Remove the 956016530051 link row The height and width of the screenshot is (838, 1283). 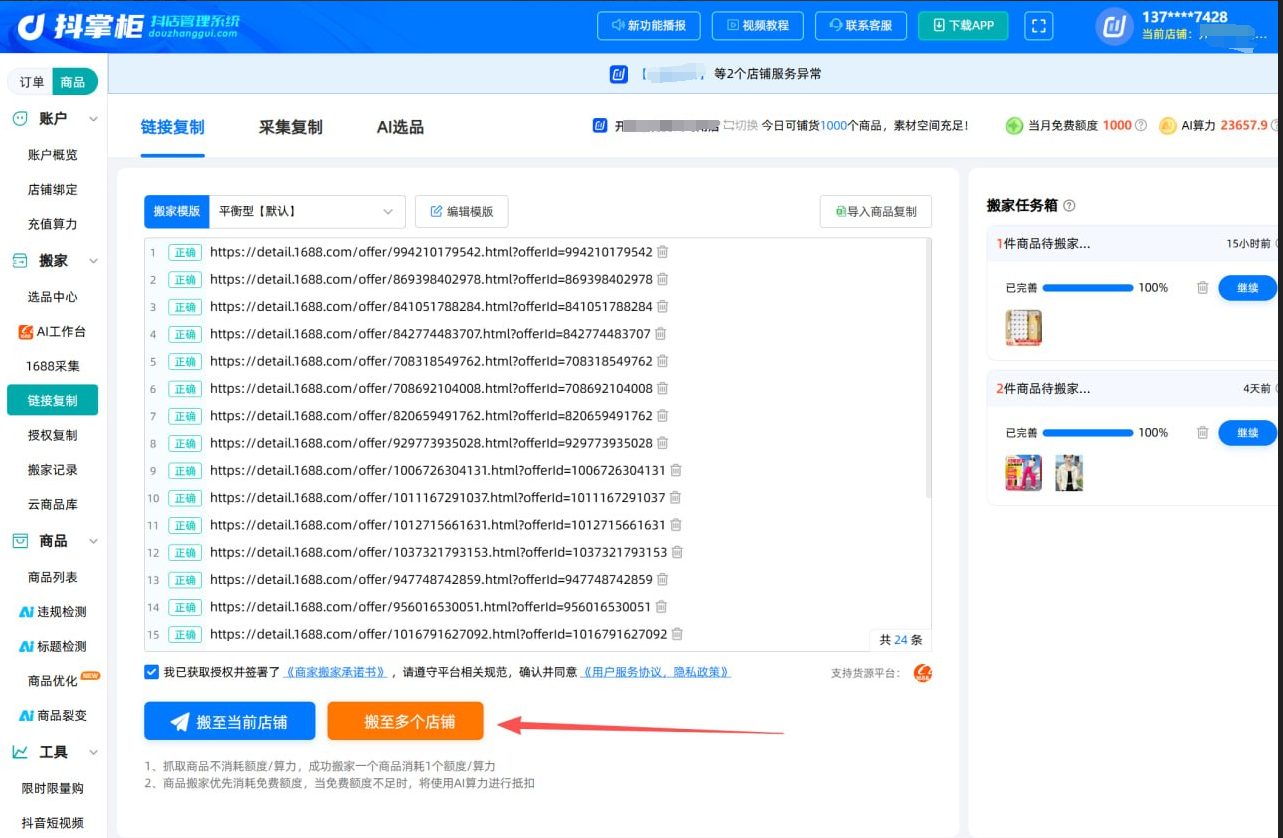[661, 607]
